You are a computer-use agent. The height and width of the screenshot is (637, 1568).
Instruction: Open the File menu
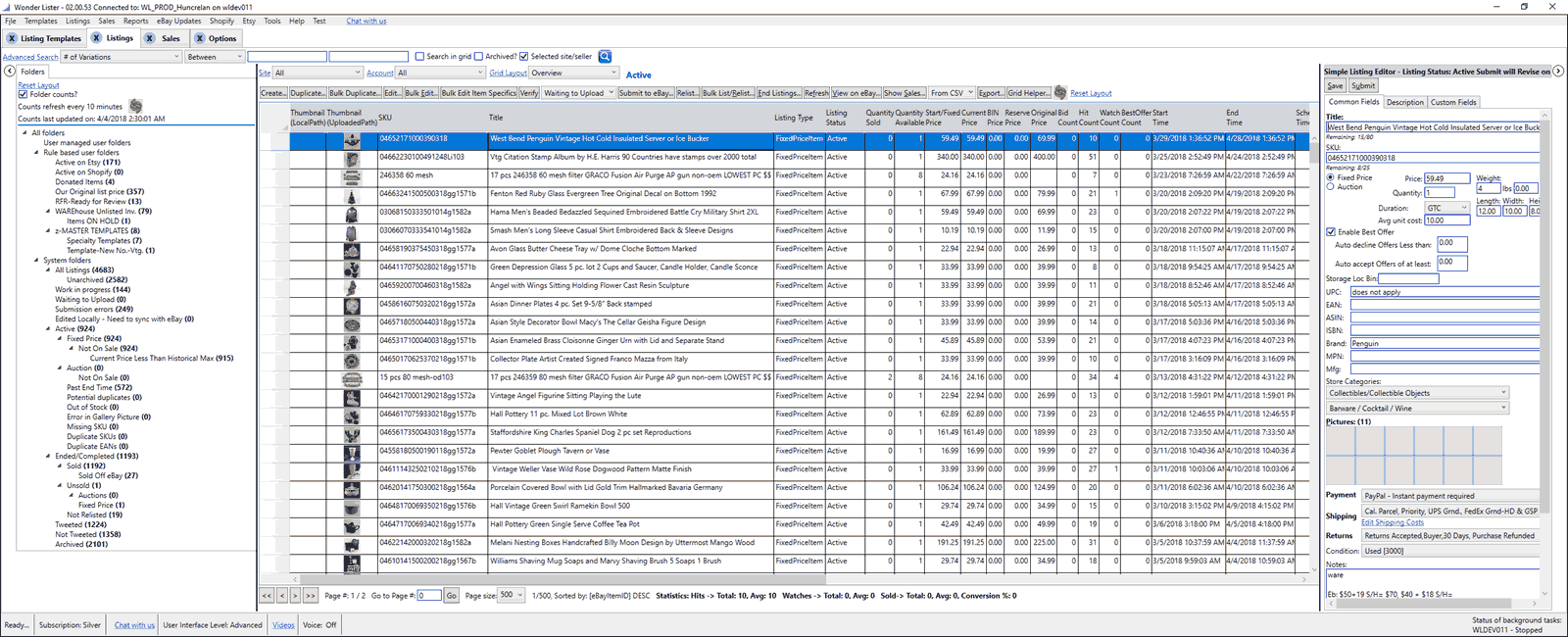[10, 21]
